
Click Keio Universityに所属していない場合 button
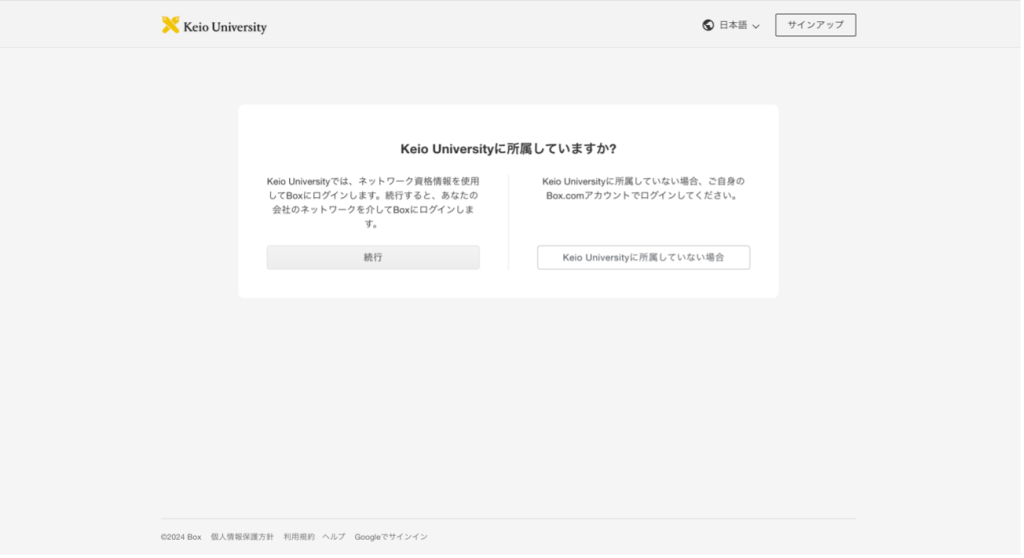point(643,258)
